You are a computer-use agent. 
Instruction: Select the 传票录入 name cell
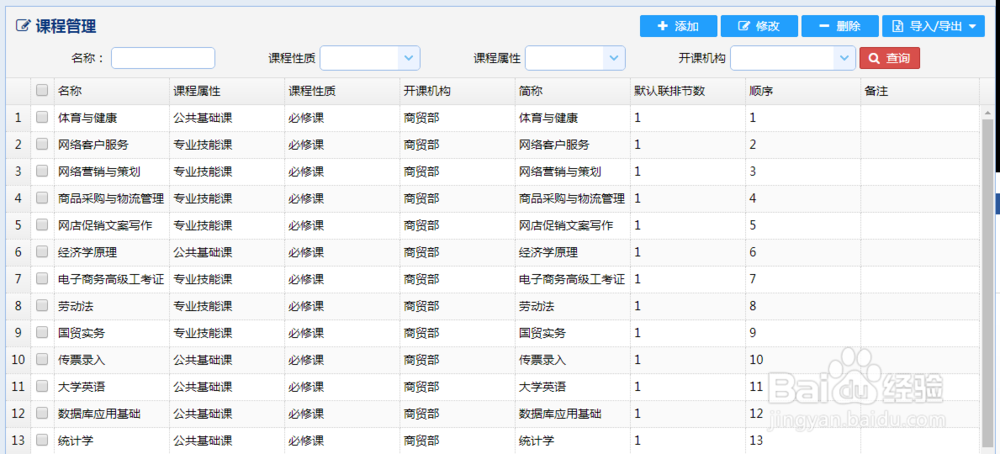tap(112, 360)
